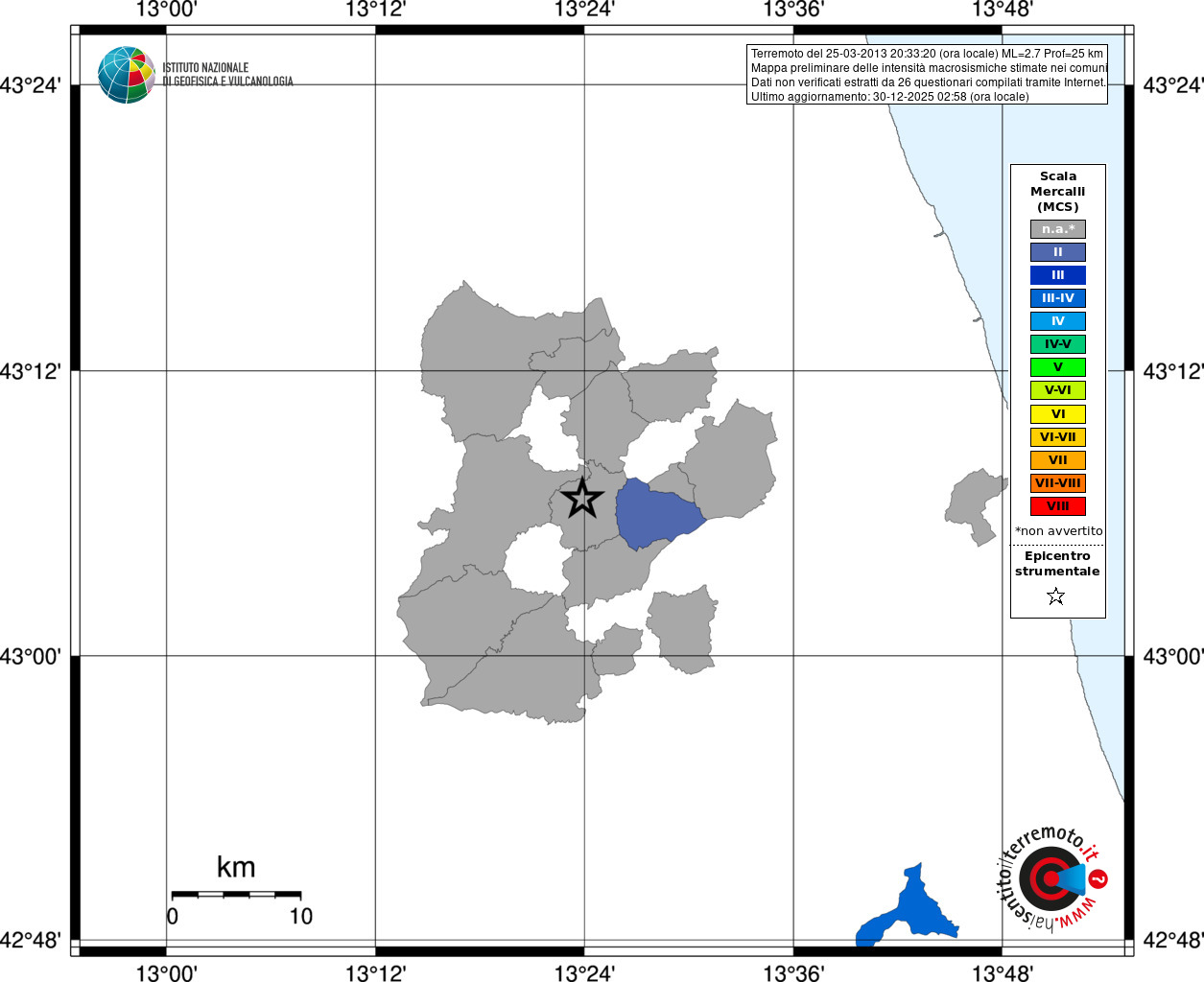Click the '*non avvertito' legend note
Image resolution: width=1204 pixels, height=982 pixels.
coord(1059,531)
